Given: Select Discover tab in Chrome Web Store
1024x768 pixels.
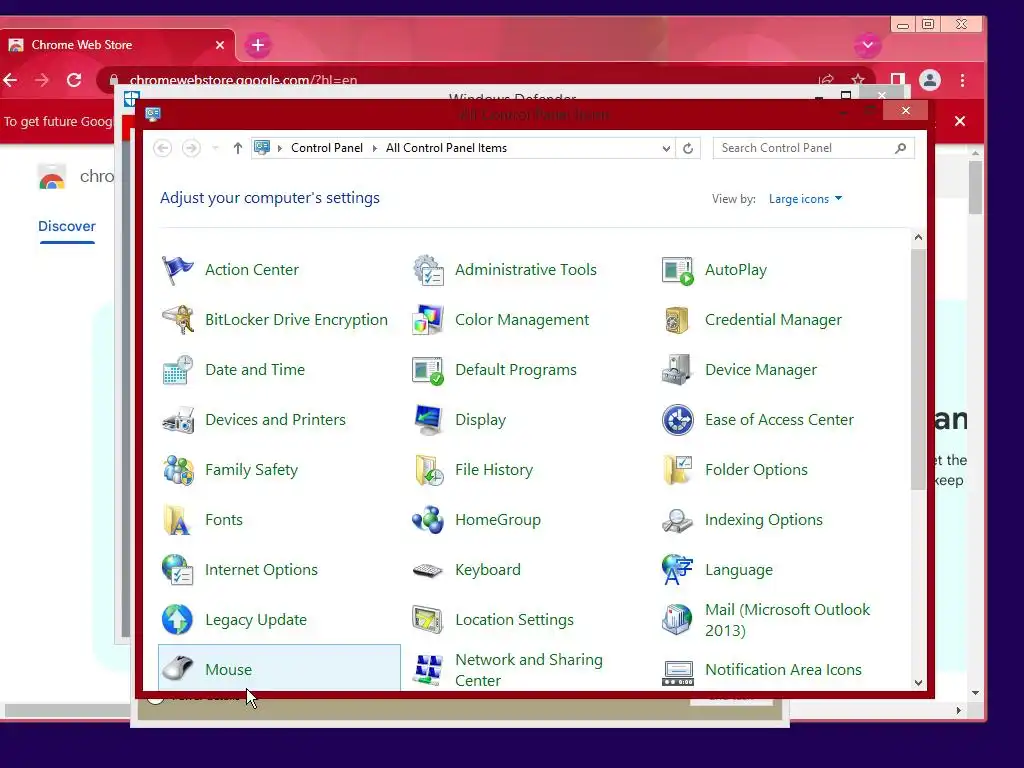Looking at the screenshot, I should pyautogui.click(x=67, y=227).
